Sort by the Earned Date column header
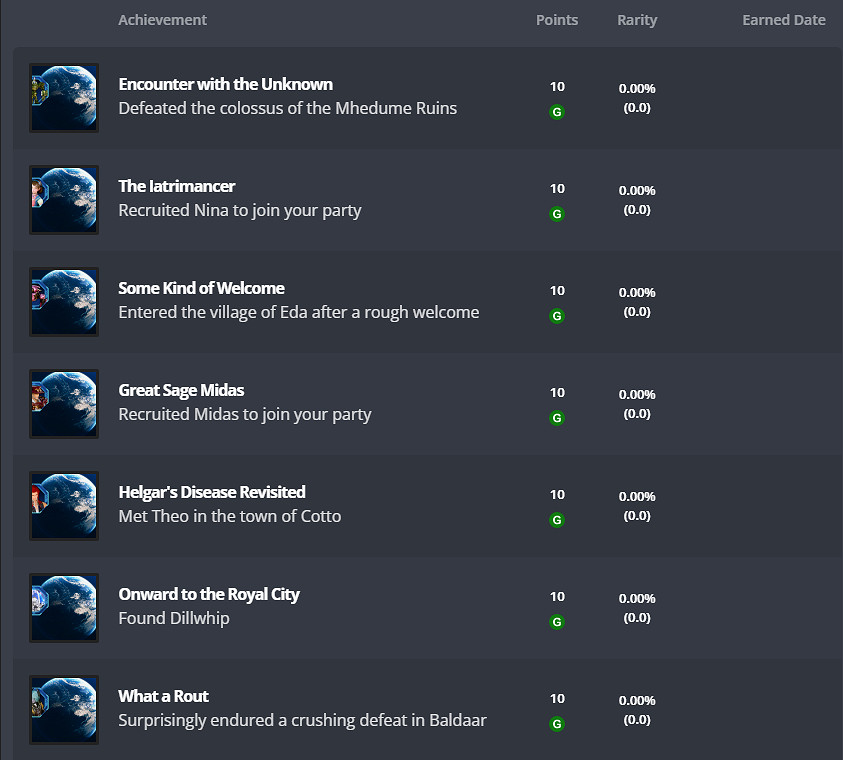 click(783, 20)
